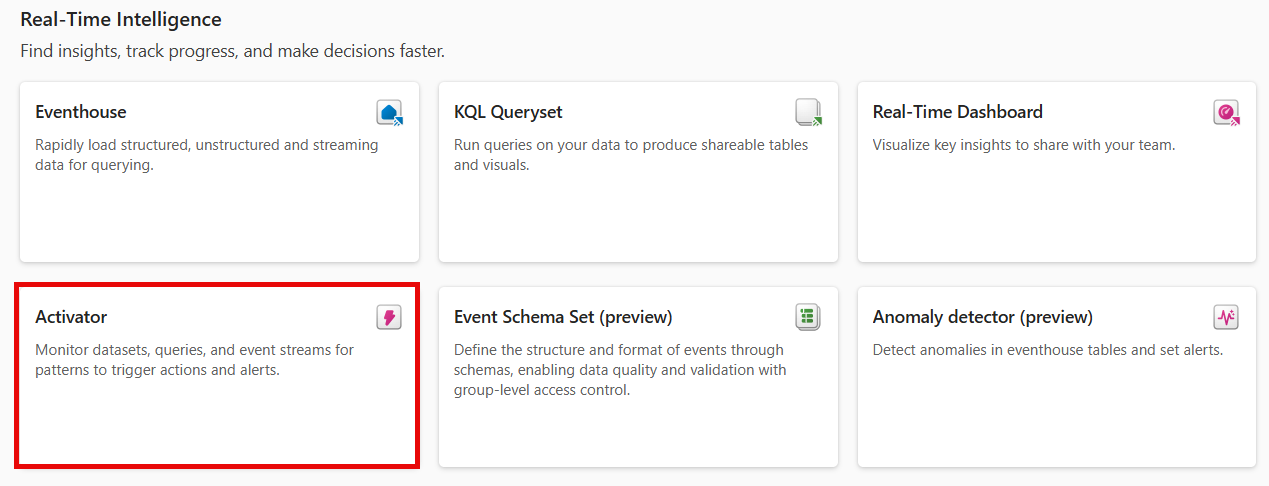Click the "Find insights, track progress" subtitle
Viewport: 1269px width, 486px height.
point(232,50)
